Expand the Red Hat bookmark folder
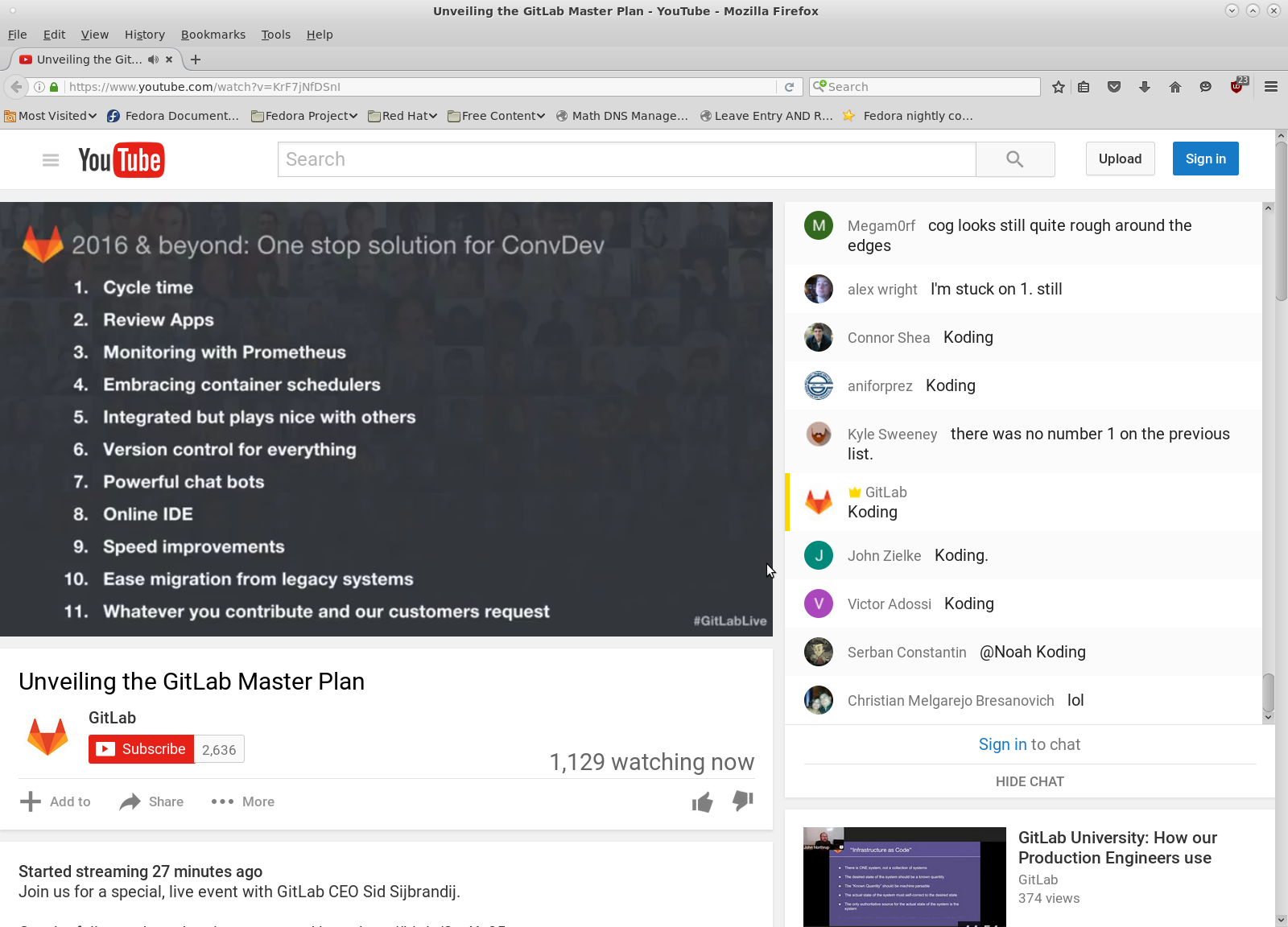Viewport: 1288px width, 927px height. pyautogui.click(x=402, y=116)
